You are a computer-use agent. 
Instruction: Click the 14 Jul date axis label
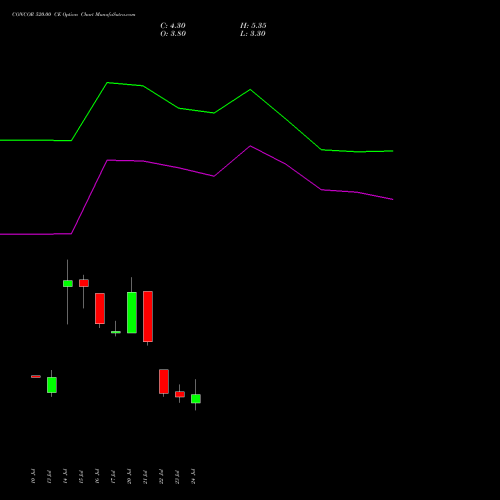65,476
